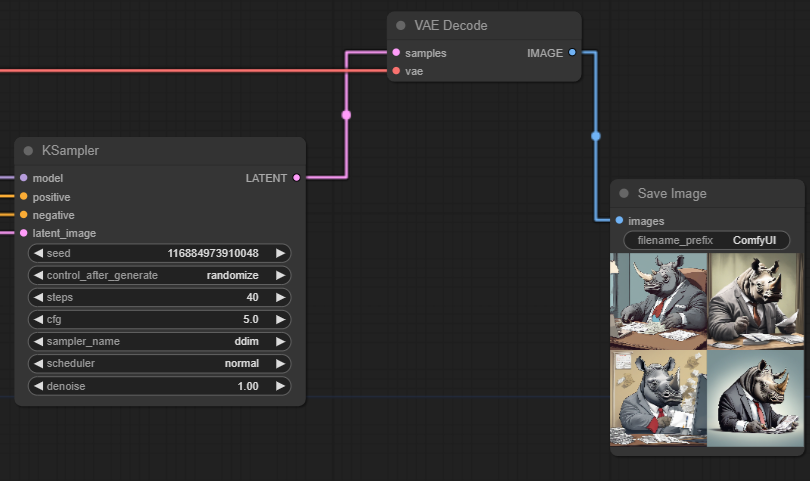Viewport: 810px width, 481px height.
Task: Click the negative input port on KSampler
Action: pos(24,215)
